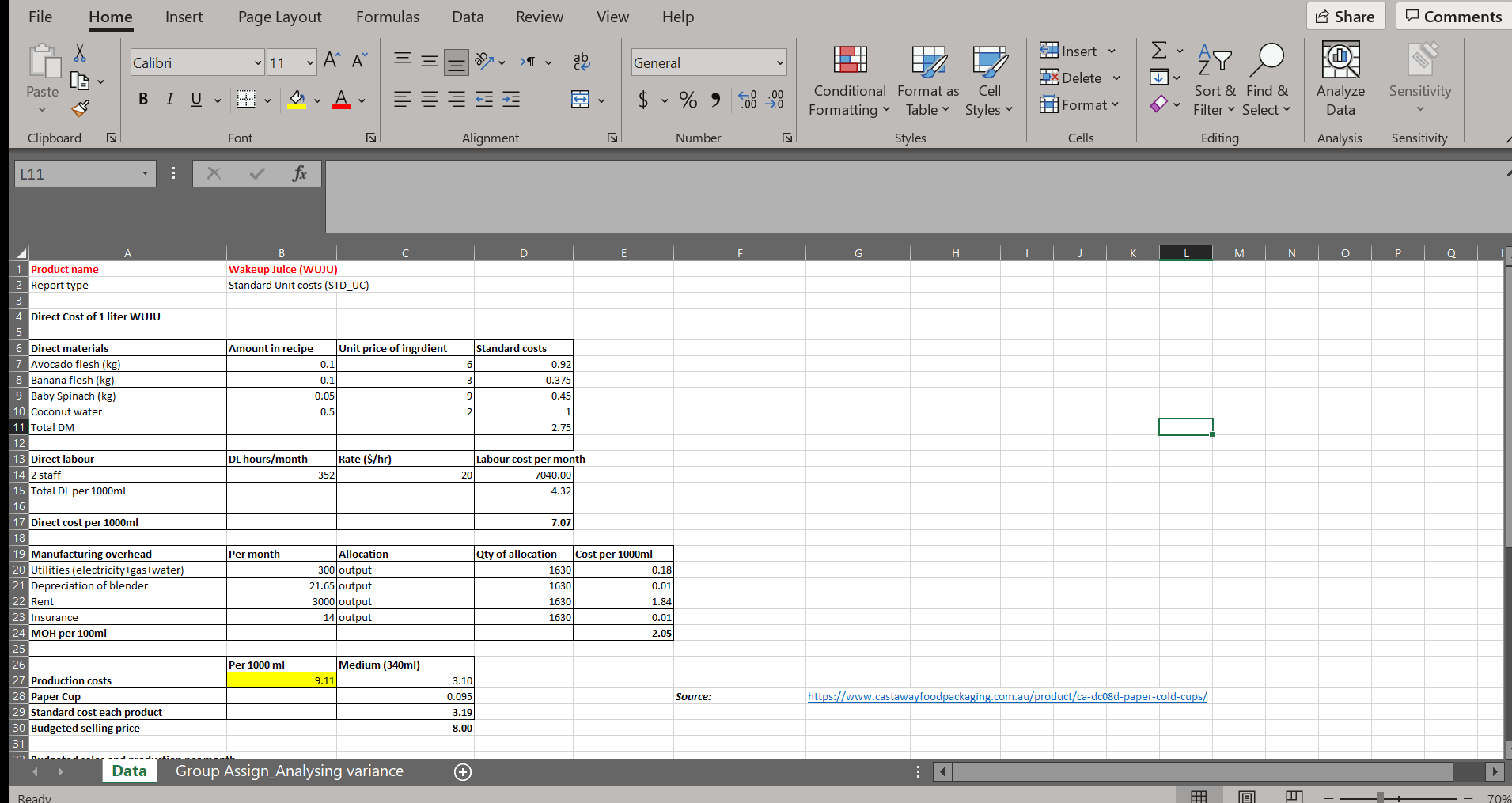Open the Group Assign_Analysing variance sheet
1512x803 pixels.
(290, 771)
